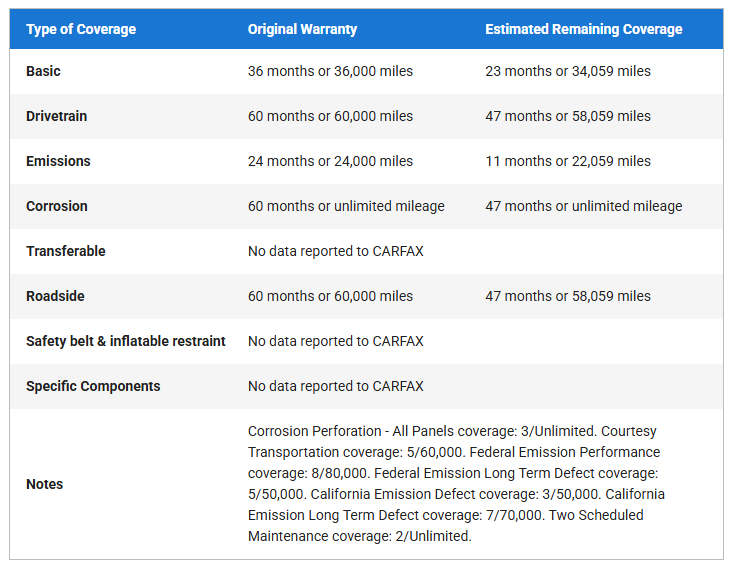Click the Notes row label
The image size is (732, 567).
(44, 484)
